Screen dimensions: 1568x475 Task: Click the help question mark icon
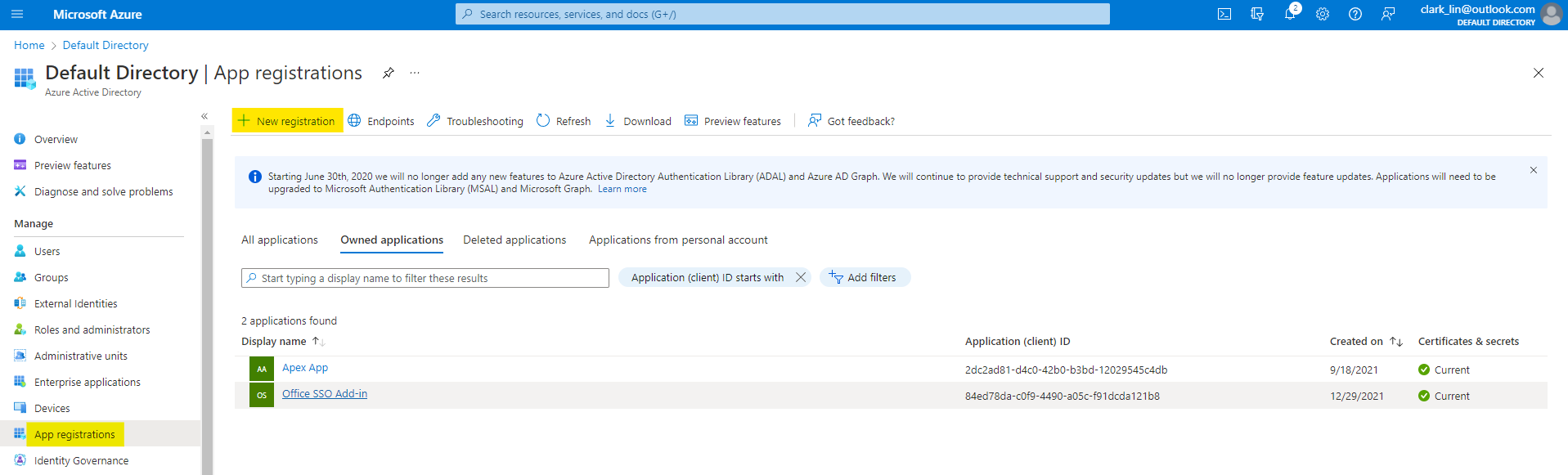tap(1355, 14)
